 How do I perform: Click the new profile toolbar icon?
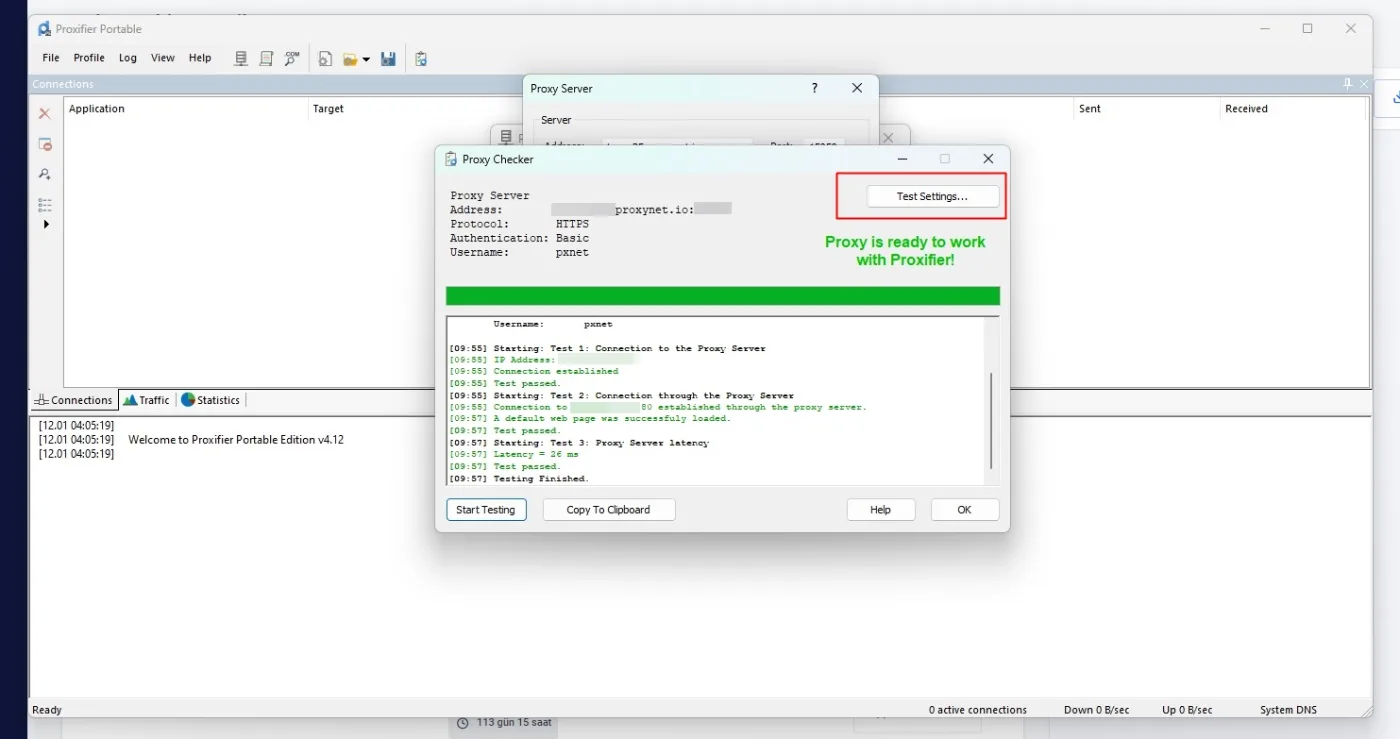(325, 59)
